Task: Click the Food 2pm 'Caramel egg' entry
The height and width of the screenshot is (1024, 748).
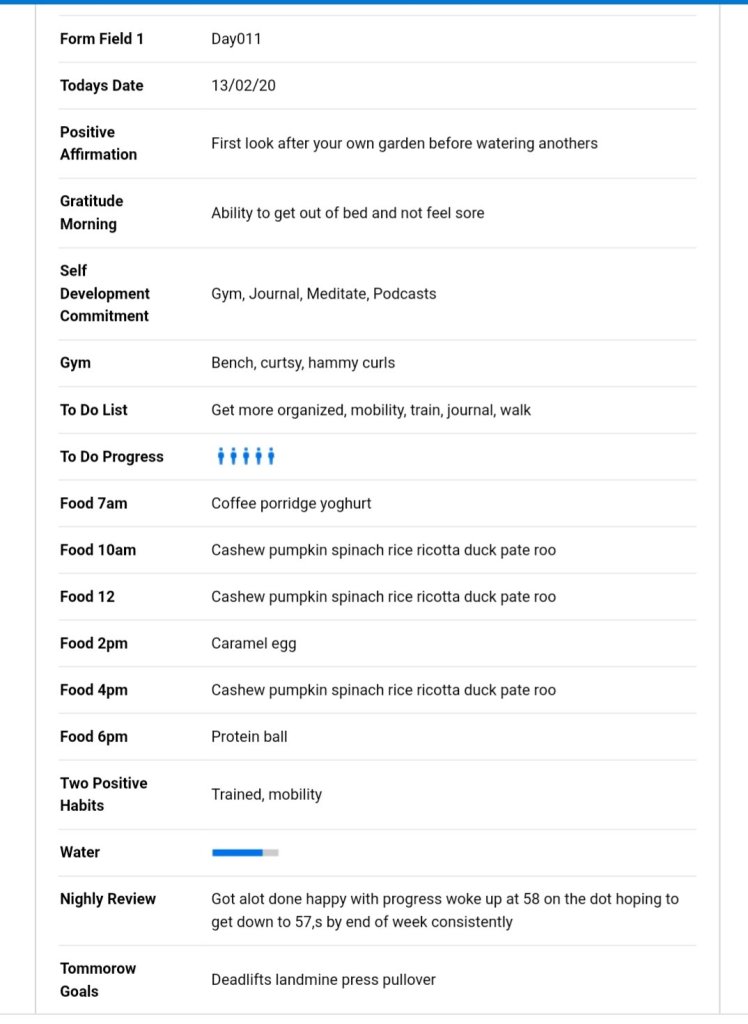Action: (x=253, y=644)
